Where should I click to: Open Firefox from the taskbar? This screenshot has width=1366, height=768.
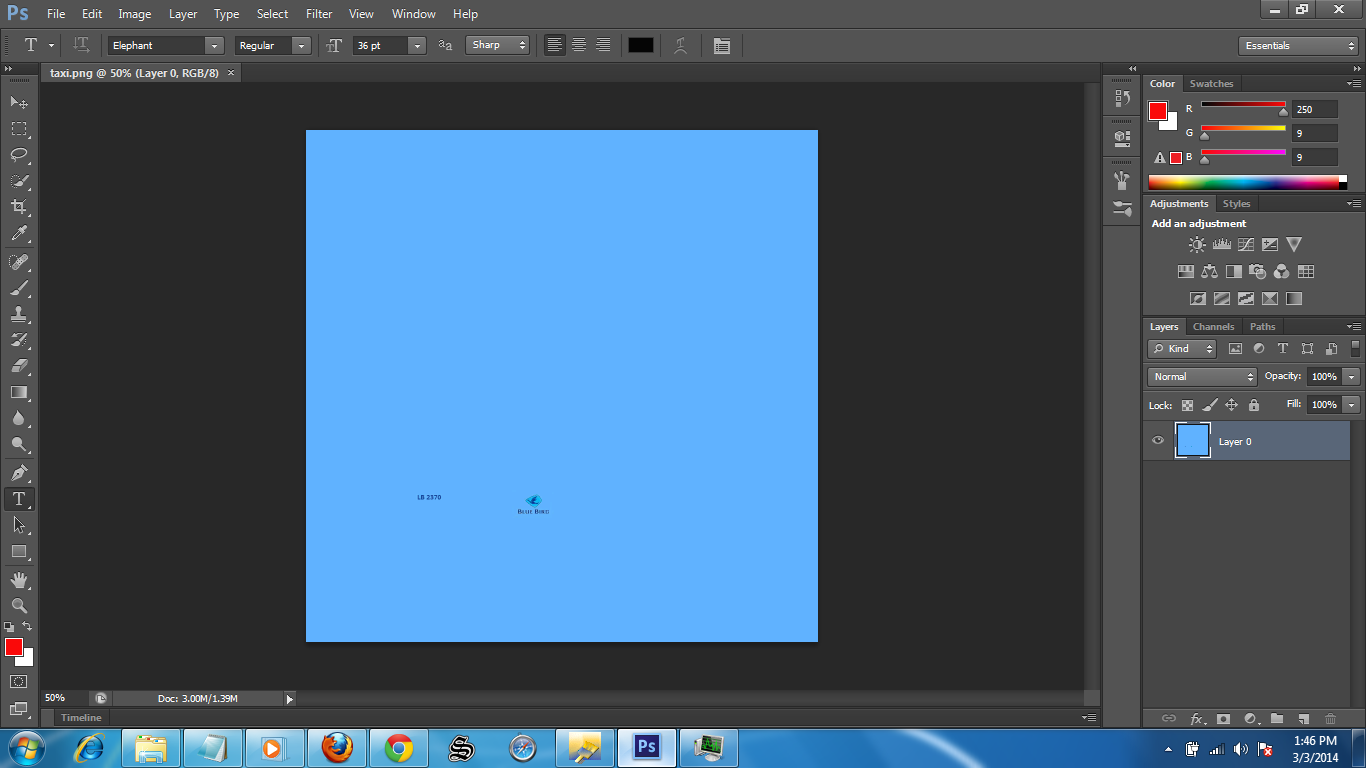337,748
